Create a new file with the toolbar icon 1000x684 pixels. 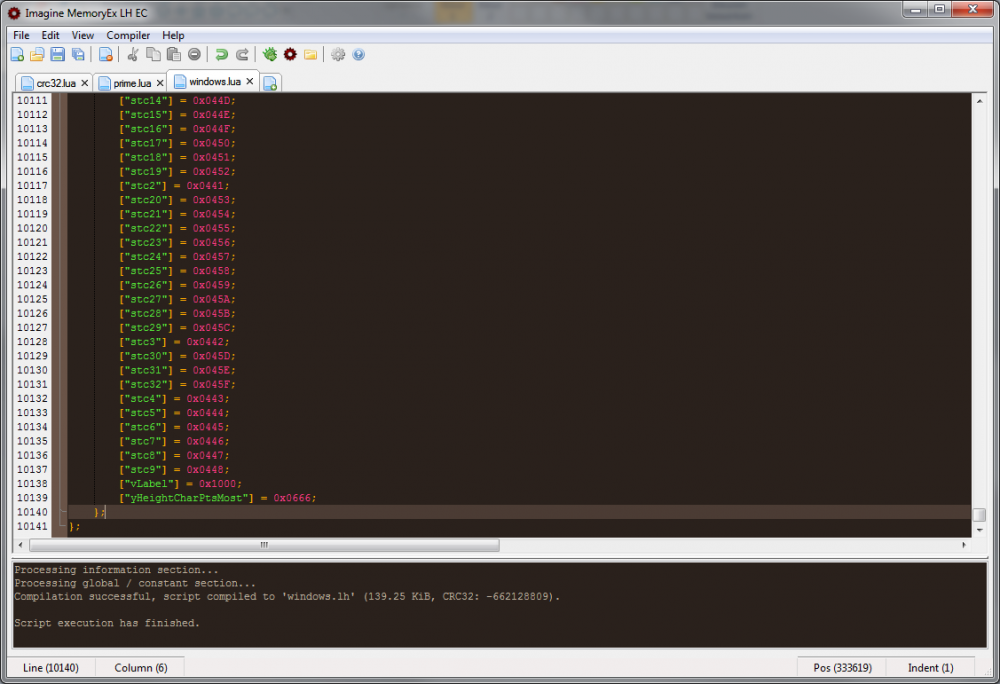[x=17, y=55]
